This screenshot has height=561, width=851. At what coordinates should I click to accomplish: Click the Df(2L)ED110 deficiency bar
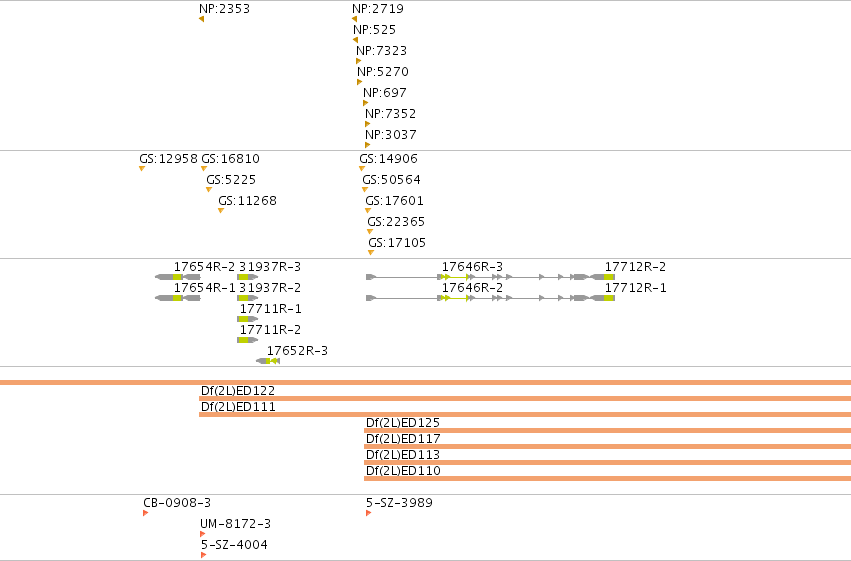(607, 479)
